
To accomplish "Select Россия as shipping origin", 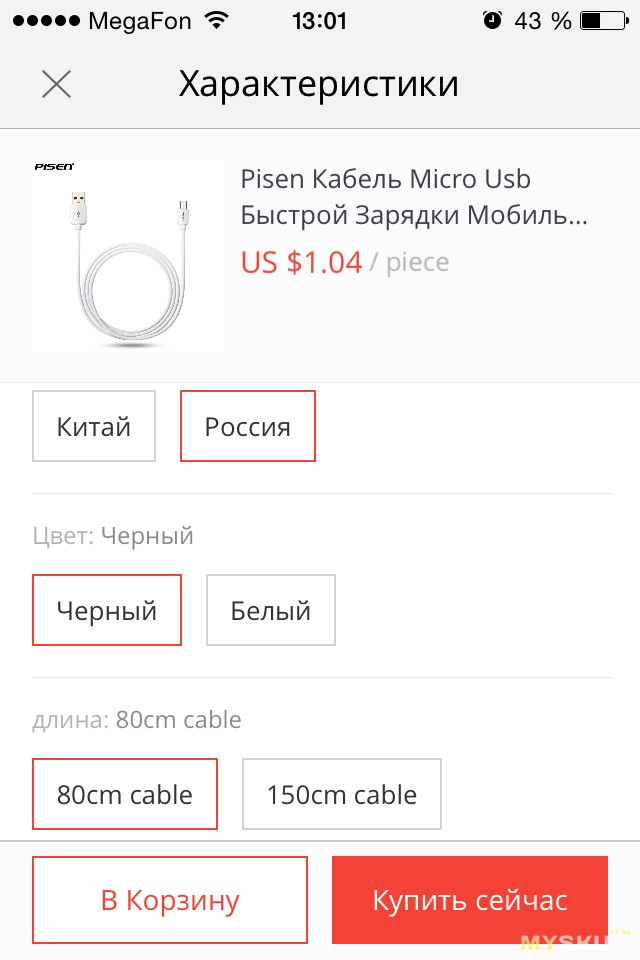I will pyautogui.click(x=247, y=426).
